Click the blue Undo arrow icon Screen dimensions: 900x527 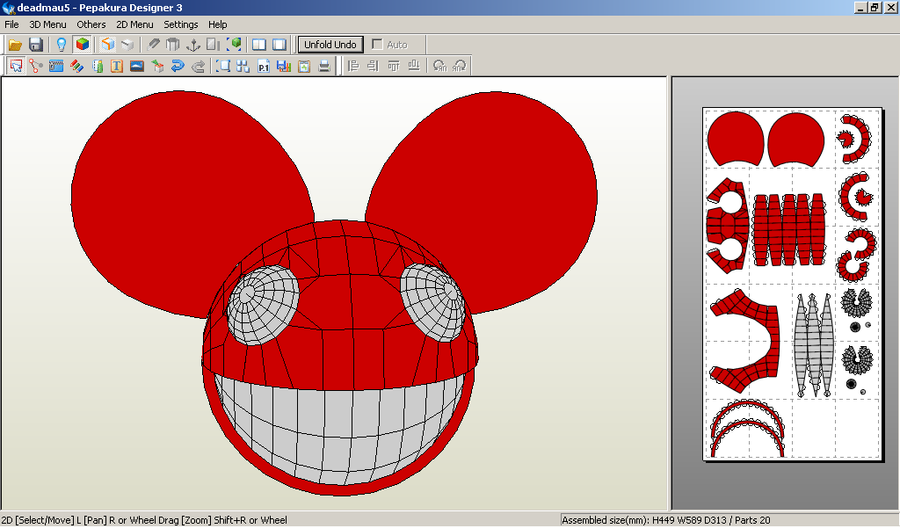177,66
